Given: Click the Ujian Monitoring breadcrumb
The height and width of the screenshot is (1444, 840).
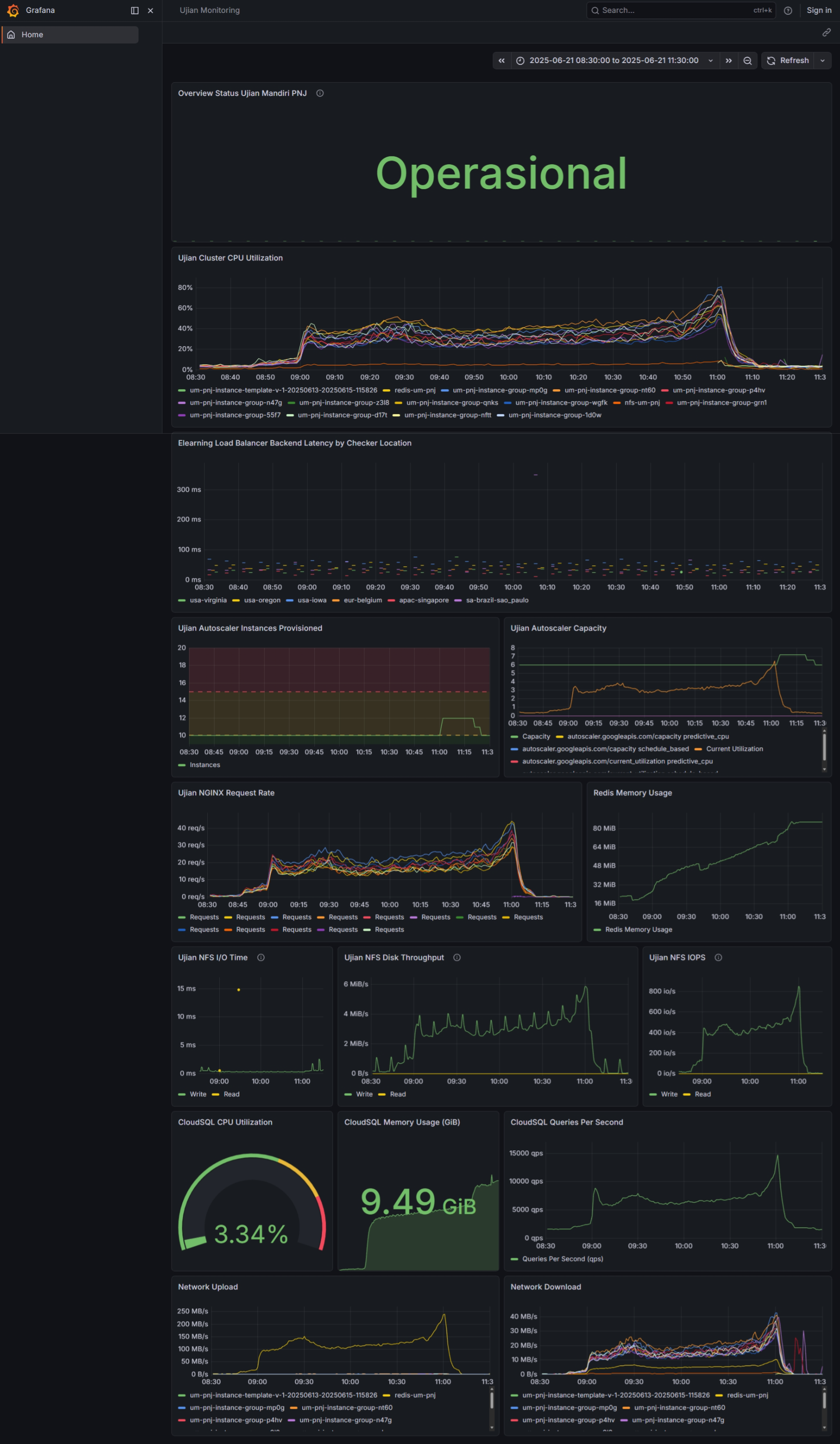Looking at the screenshot, I should (x=210, y=11).
